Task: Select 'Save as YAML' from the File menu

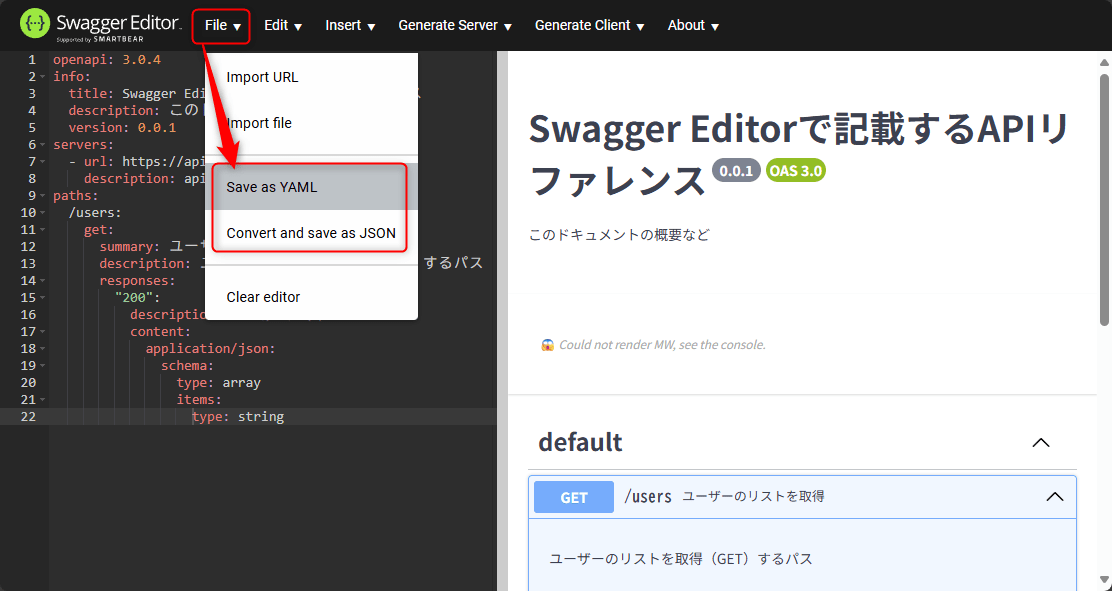Action: point(272,187)
